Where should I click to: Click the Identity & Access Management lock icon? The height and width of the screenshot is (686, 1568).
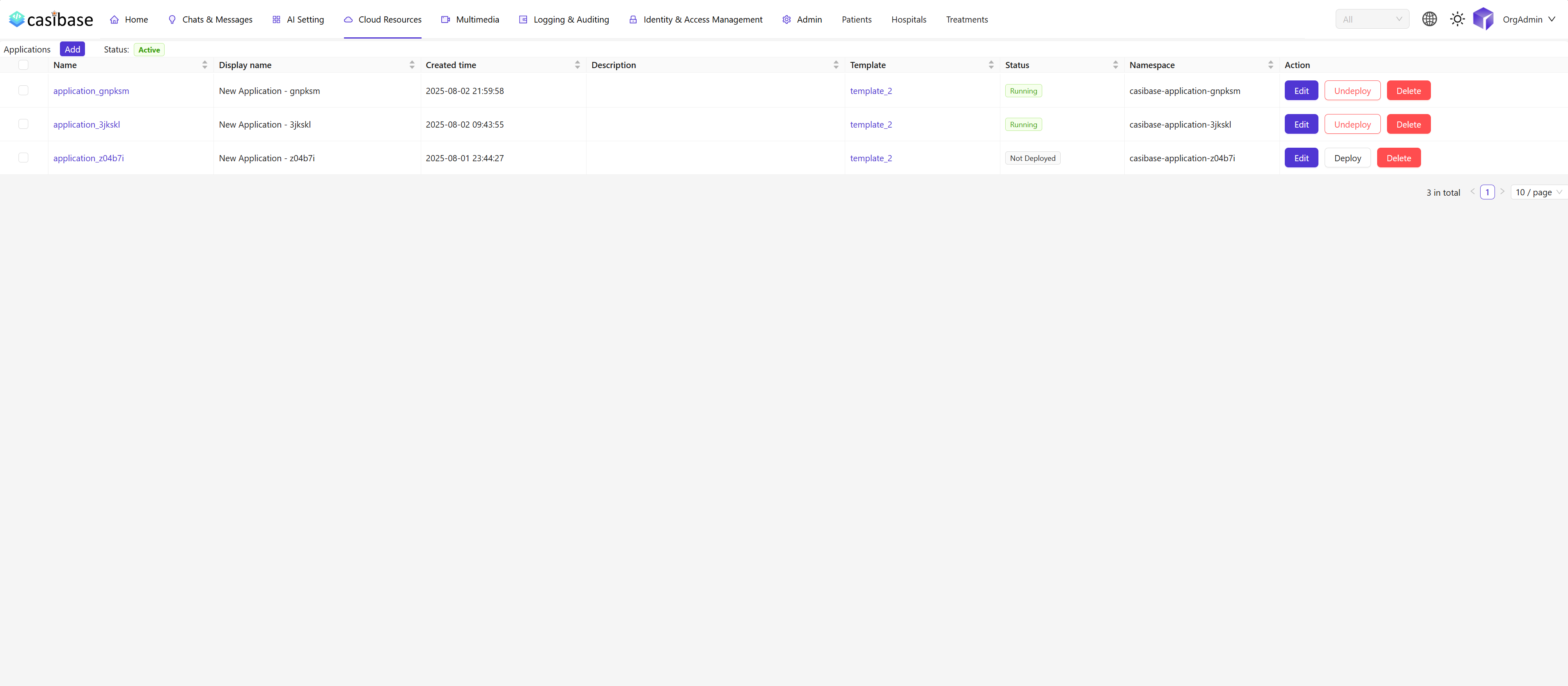tap(633, 19)
